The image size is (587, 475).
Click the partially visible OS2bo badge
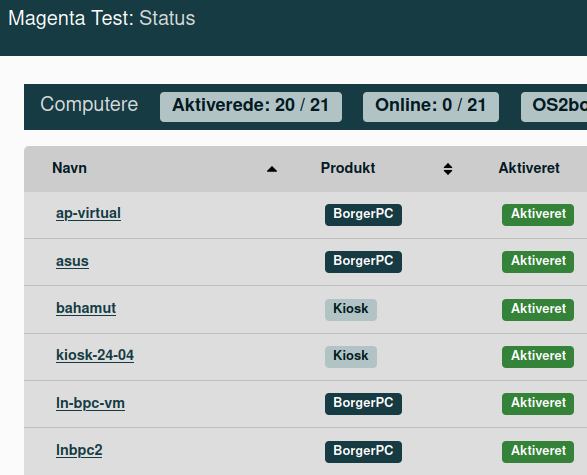pos(554,107)
